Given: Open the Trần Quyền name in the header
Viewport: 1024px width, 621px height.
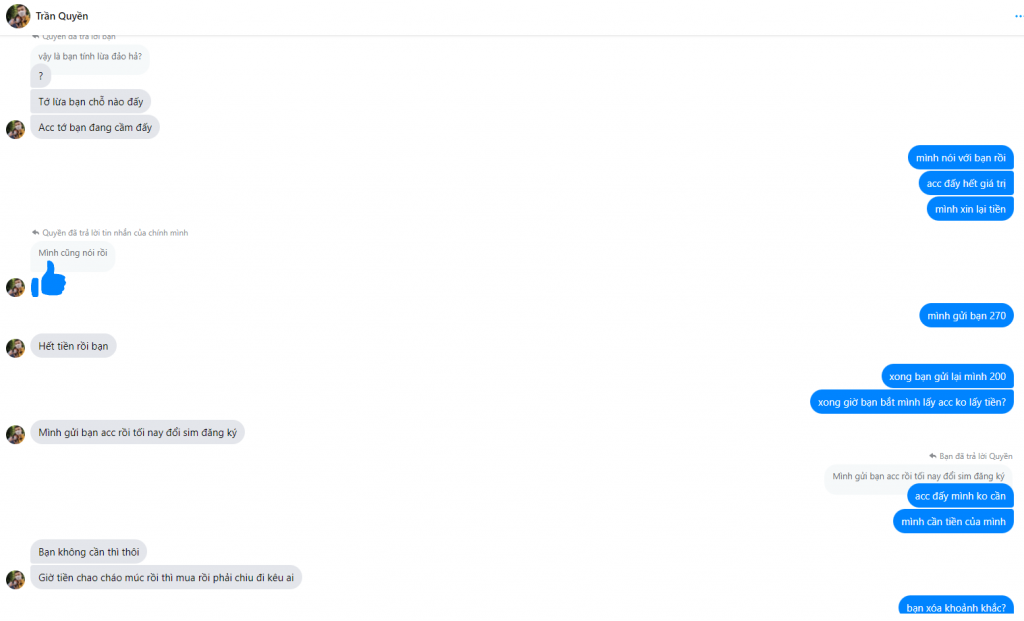Looking at the screenshot, I should pos(62,16).
